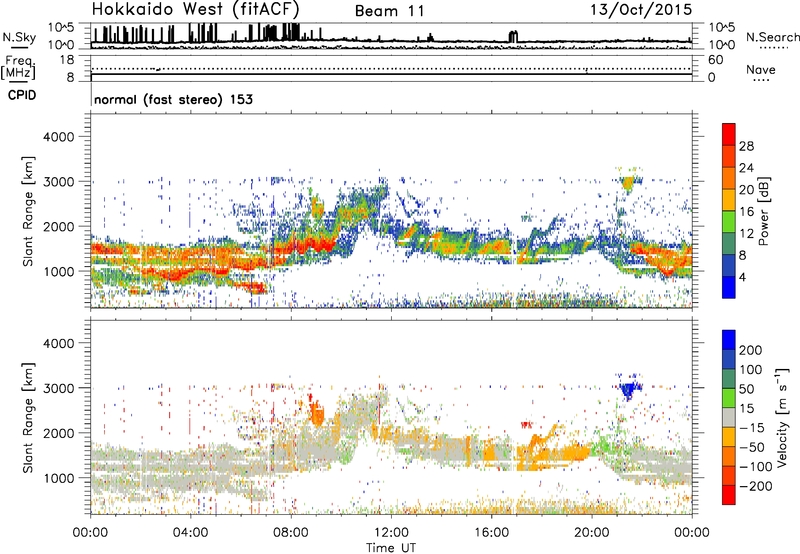800x554 pixels.
Task: Click the 'Time UT' axis label
Action: pyautogui.click(x=391, y=548)
